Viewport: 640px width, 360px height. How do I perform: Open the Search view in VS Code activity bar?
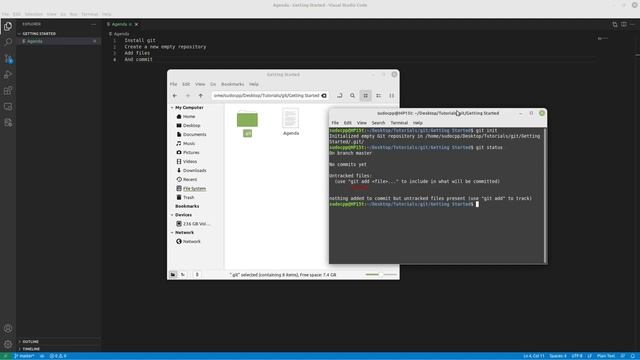pos(8,42)
